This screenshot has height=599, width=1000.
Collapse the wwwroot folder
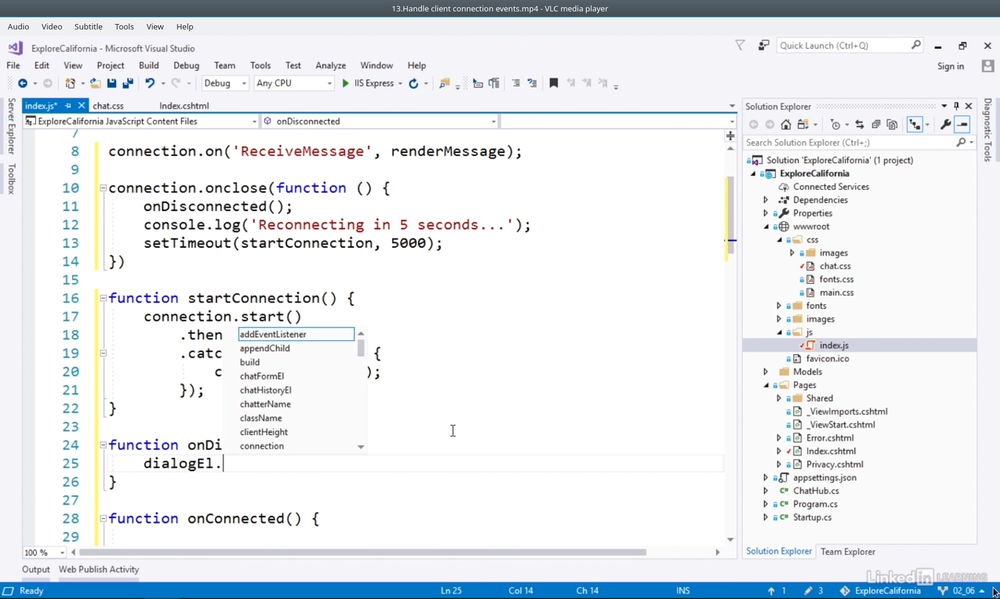[766, 226]
